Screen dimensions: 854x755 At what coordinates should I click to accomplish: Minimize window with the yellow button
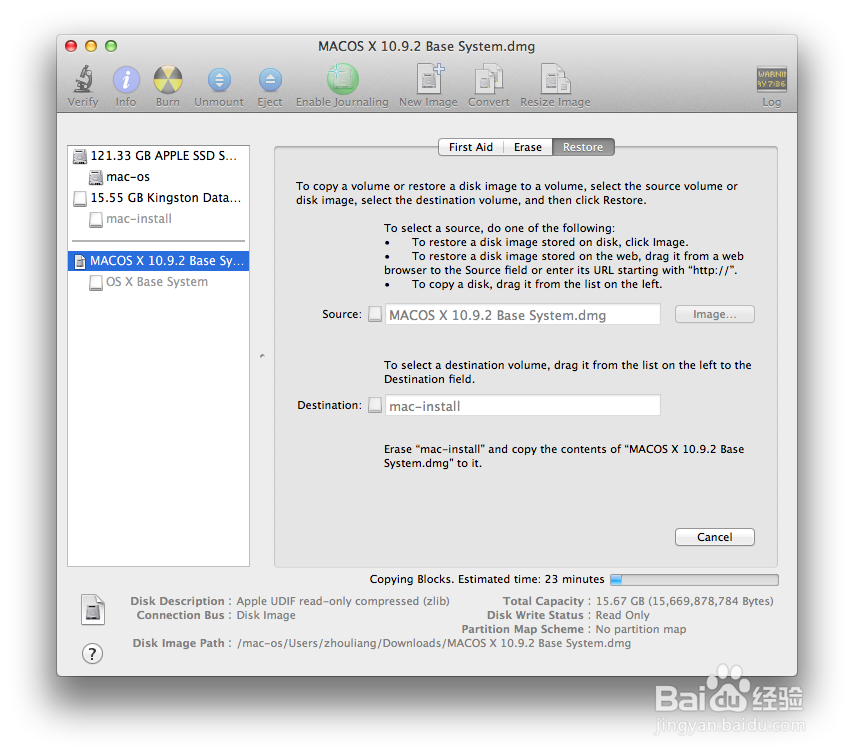coord(91,46)
